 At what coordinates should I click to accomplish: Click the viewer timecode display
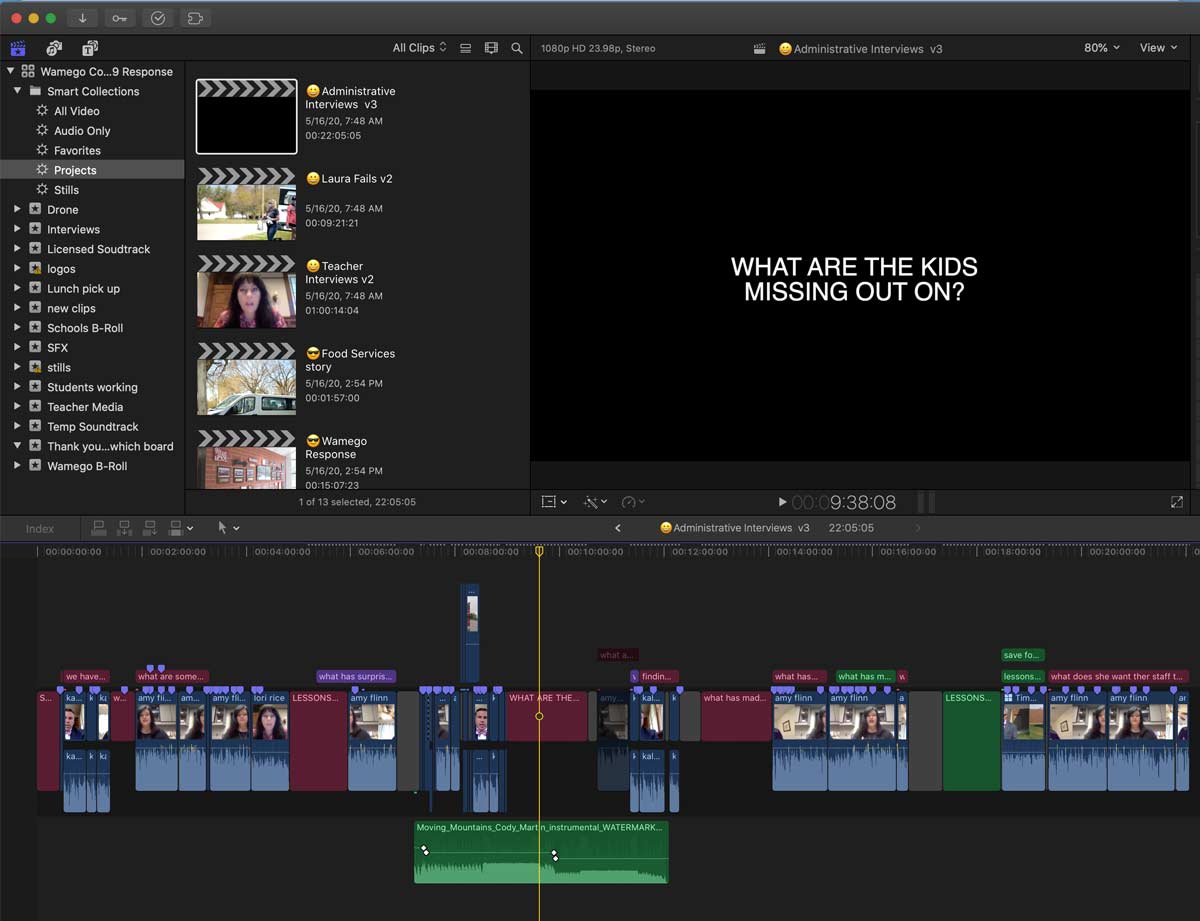[x=844, y=502]
